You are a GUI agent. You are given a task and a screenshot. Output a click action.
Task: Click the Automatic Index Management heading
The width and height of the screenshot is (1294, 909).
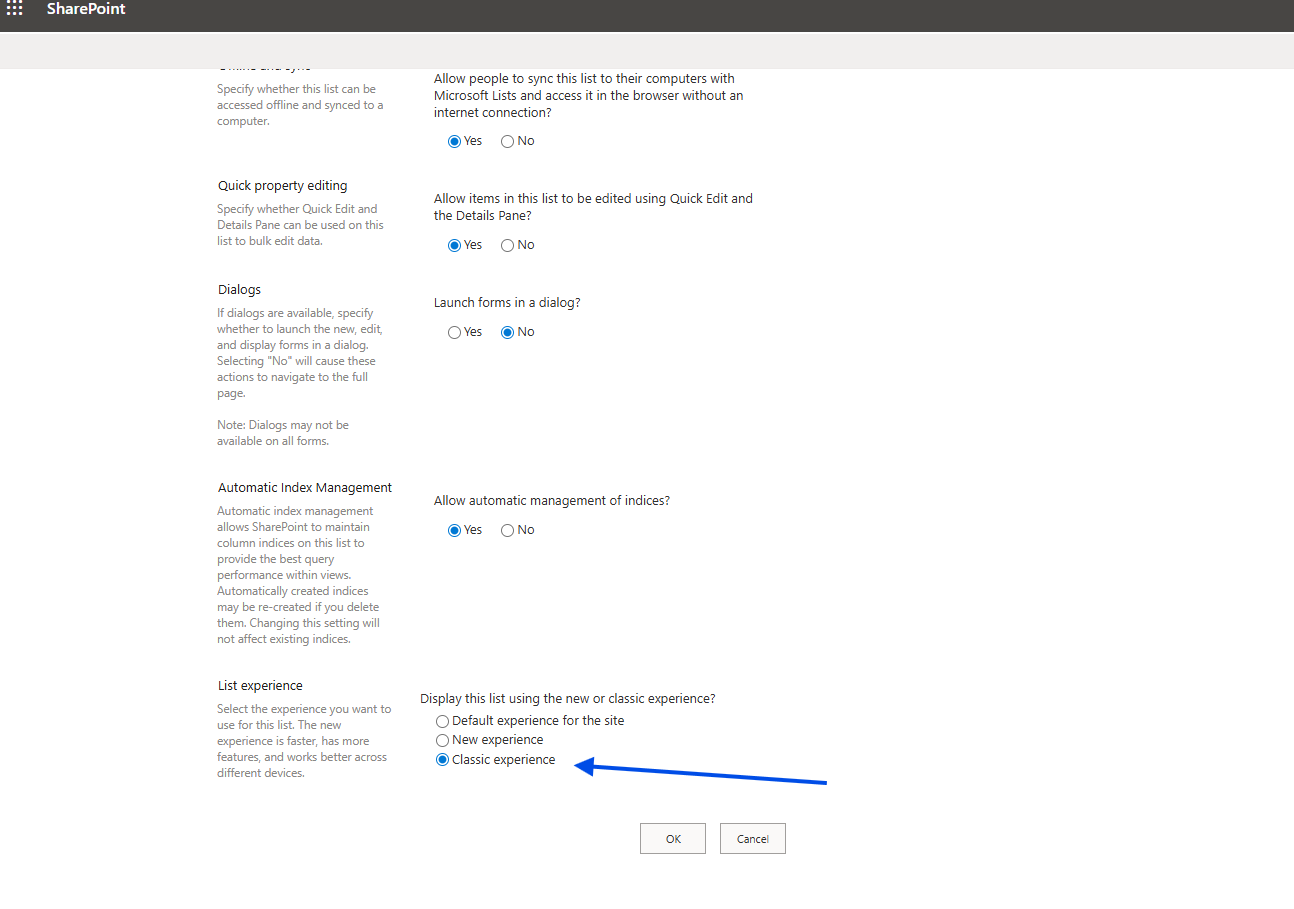(x=305, y=488)
